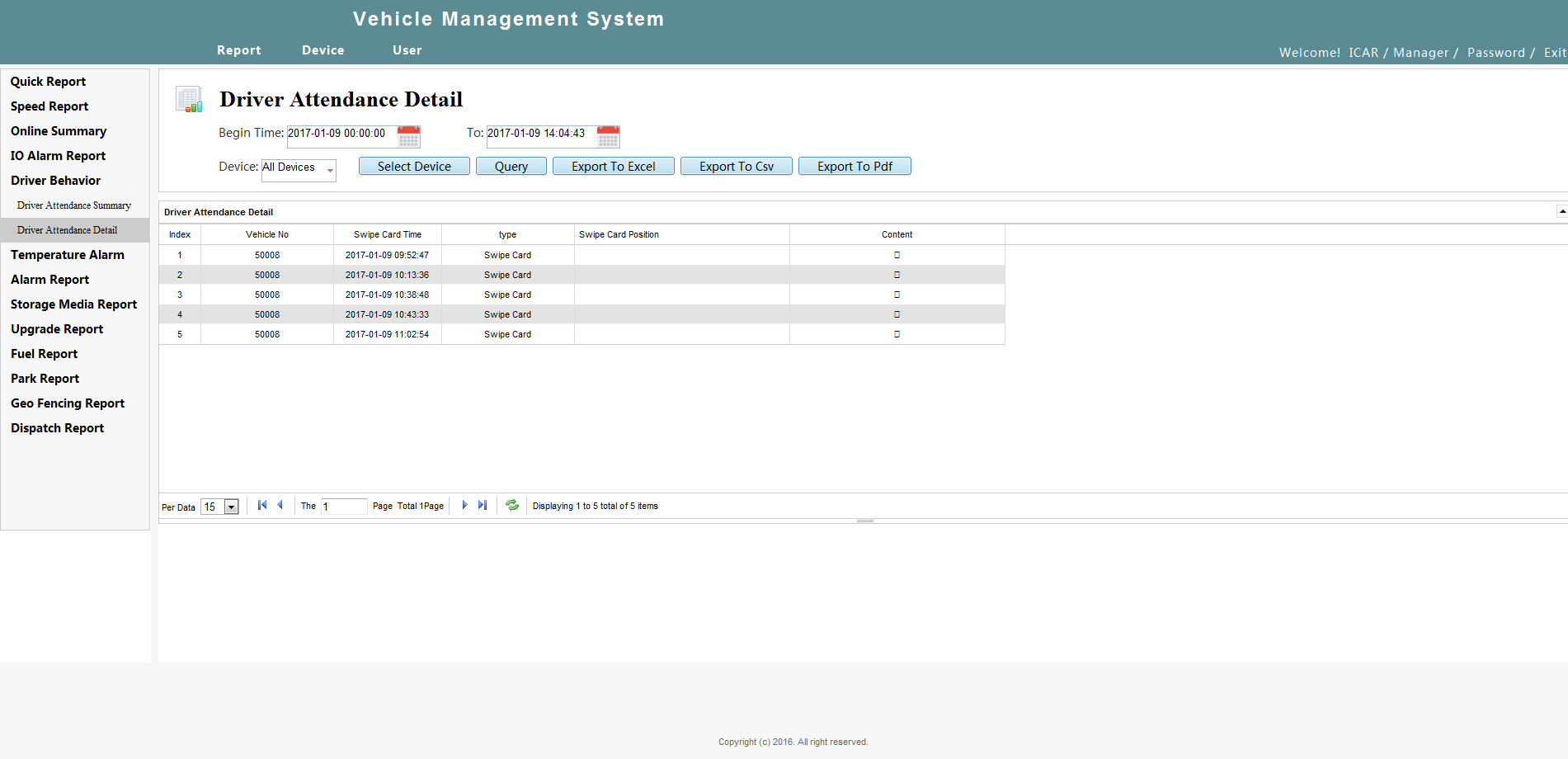Screen dimensions: 1568x759
Task: Sort by the Index column header
Action: [180, 234]
